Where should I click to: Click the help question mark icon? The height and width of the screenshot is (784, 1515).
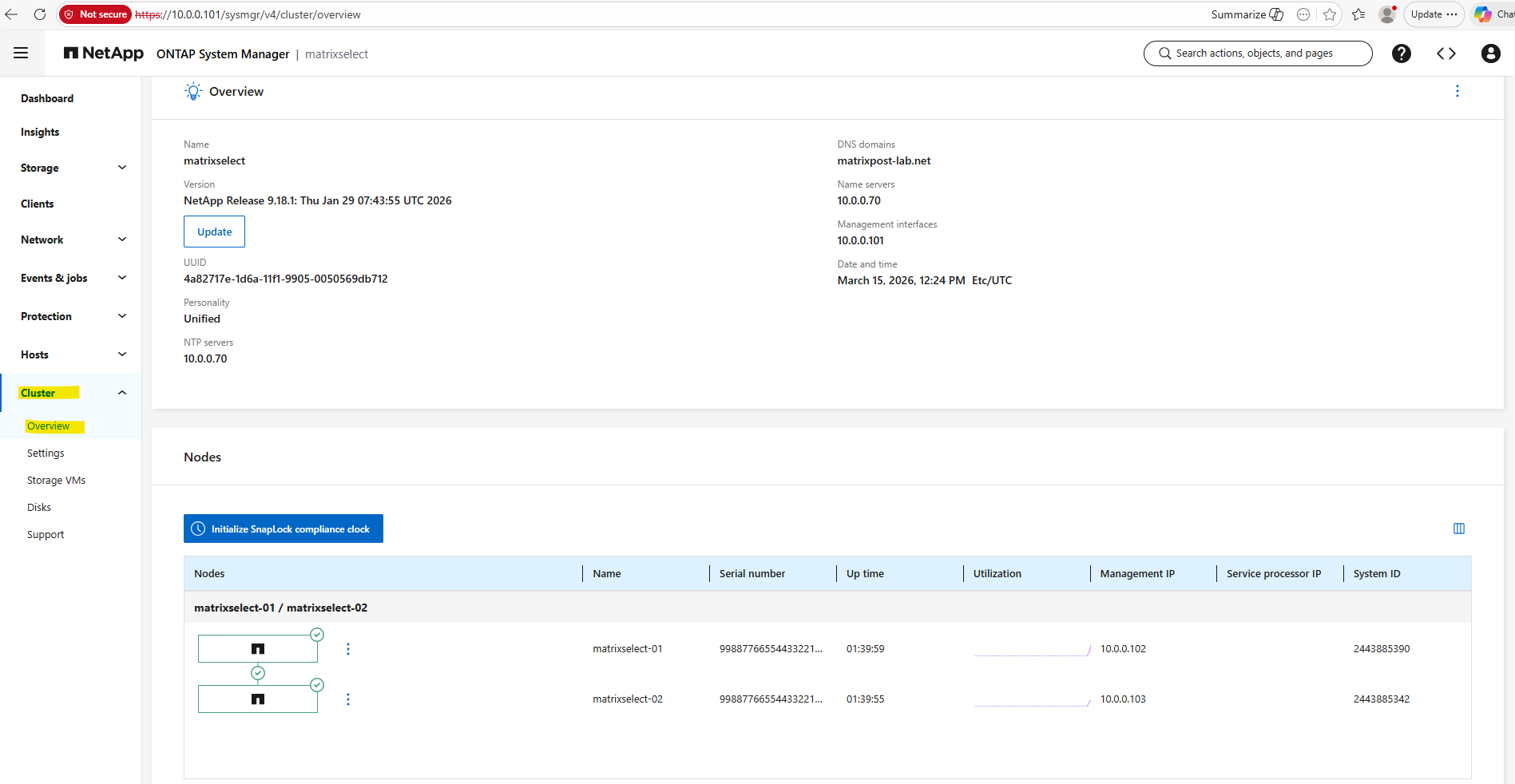(x=1401, y=53)
